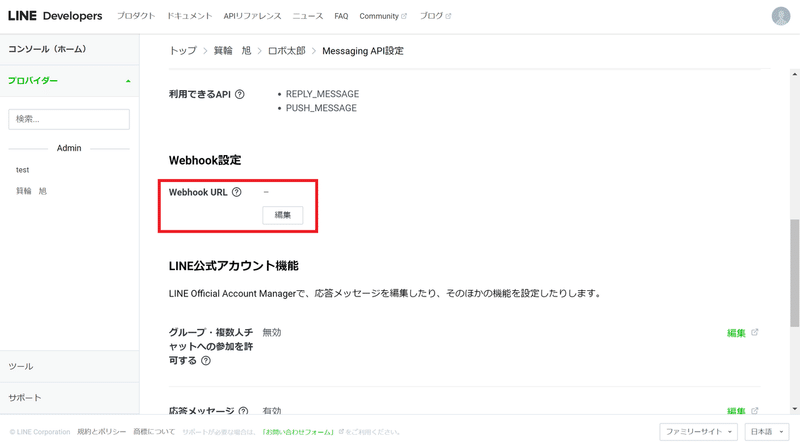Open the APIリファレンス menu
The width and height of the screenshot is (800, 446).
pyautogui.click(x=252, y=16)
